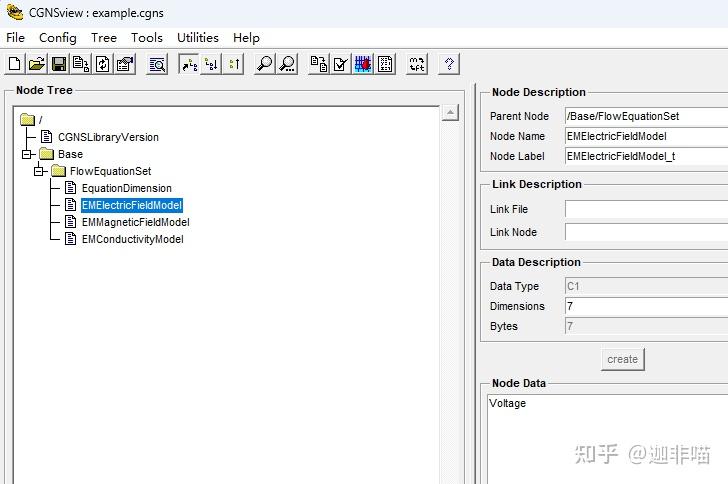Open file information toolbar icon
This screenshot has width=728, height=484.
coord(125,64)
